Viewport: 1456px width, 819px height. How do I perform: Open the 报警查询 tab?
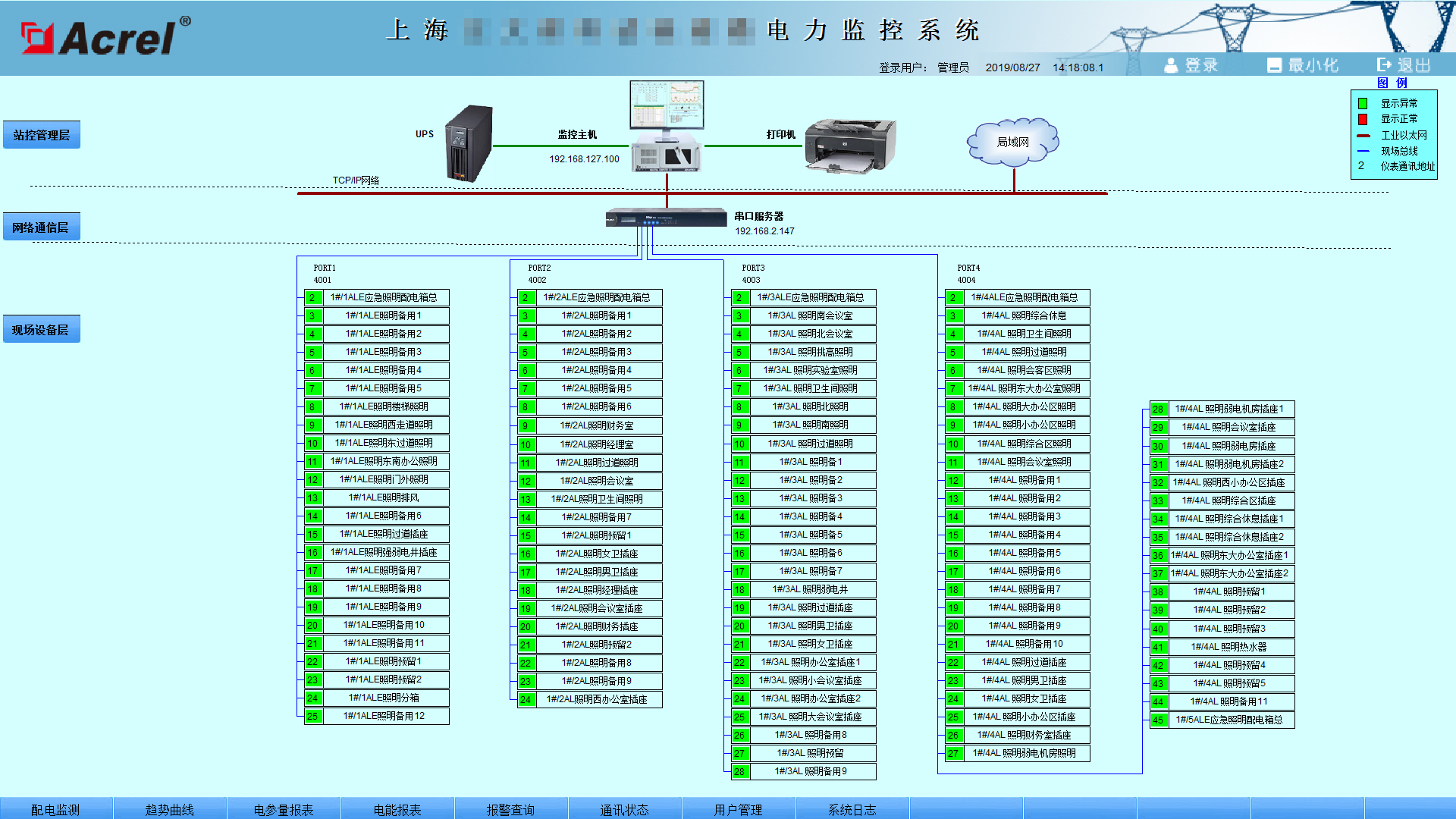click(510, 809)
